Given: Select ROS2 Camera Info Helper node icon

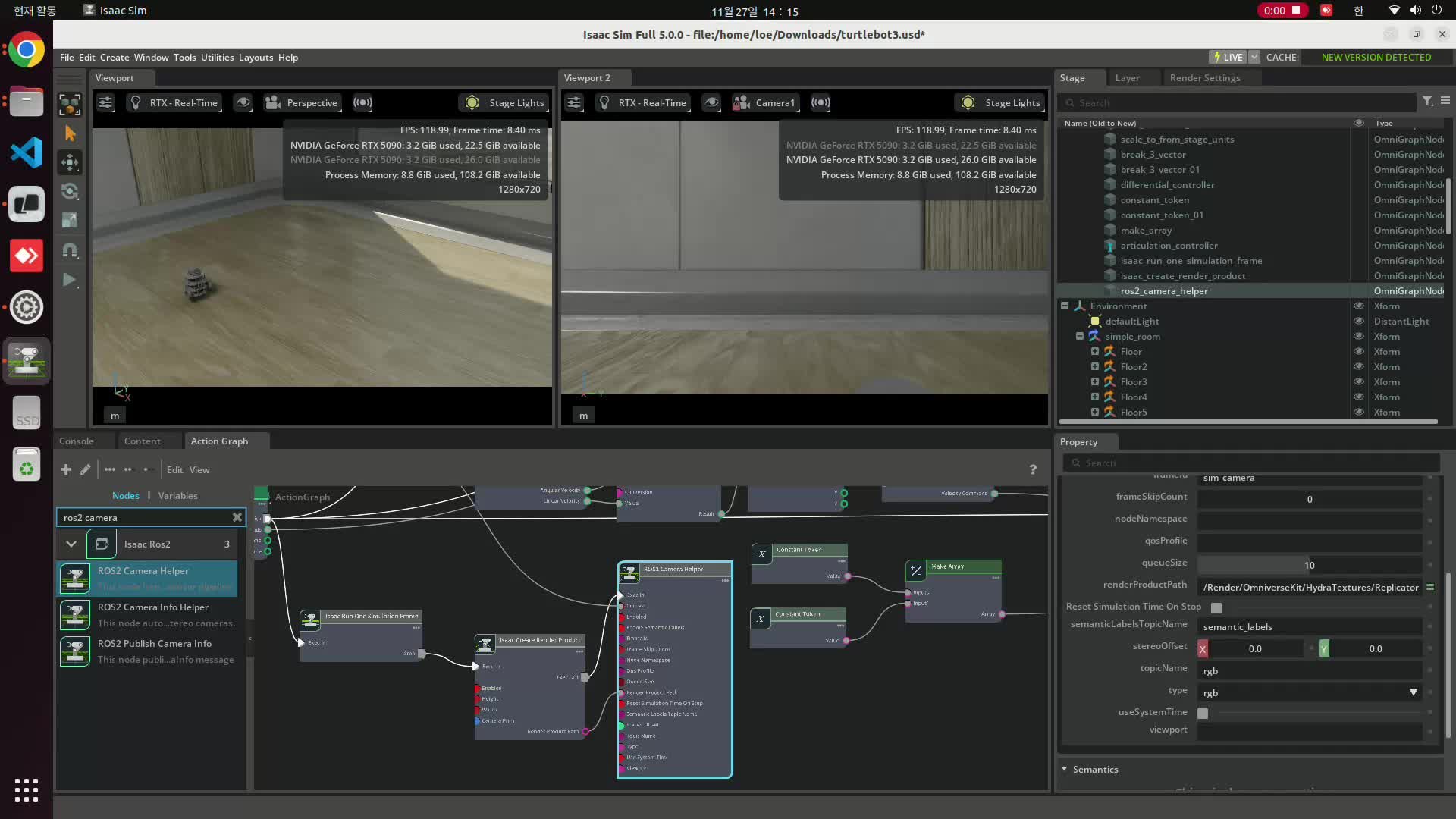Looking at the screenshot, I should (x=75, y=615).
